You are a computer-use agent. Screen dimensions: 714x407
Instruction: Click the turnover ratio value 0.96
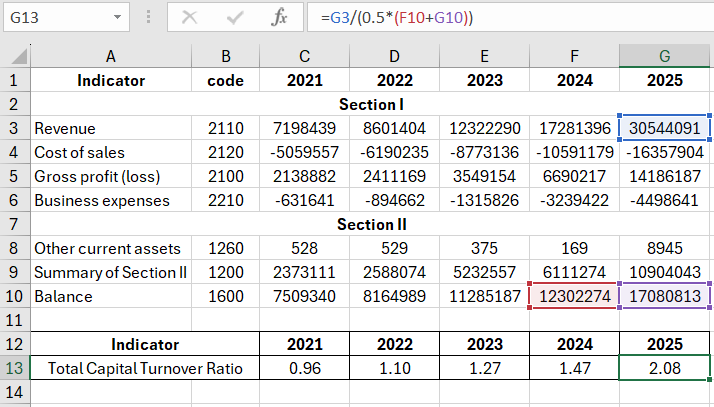click(304, 368)
